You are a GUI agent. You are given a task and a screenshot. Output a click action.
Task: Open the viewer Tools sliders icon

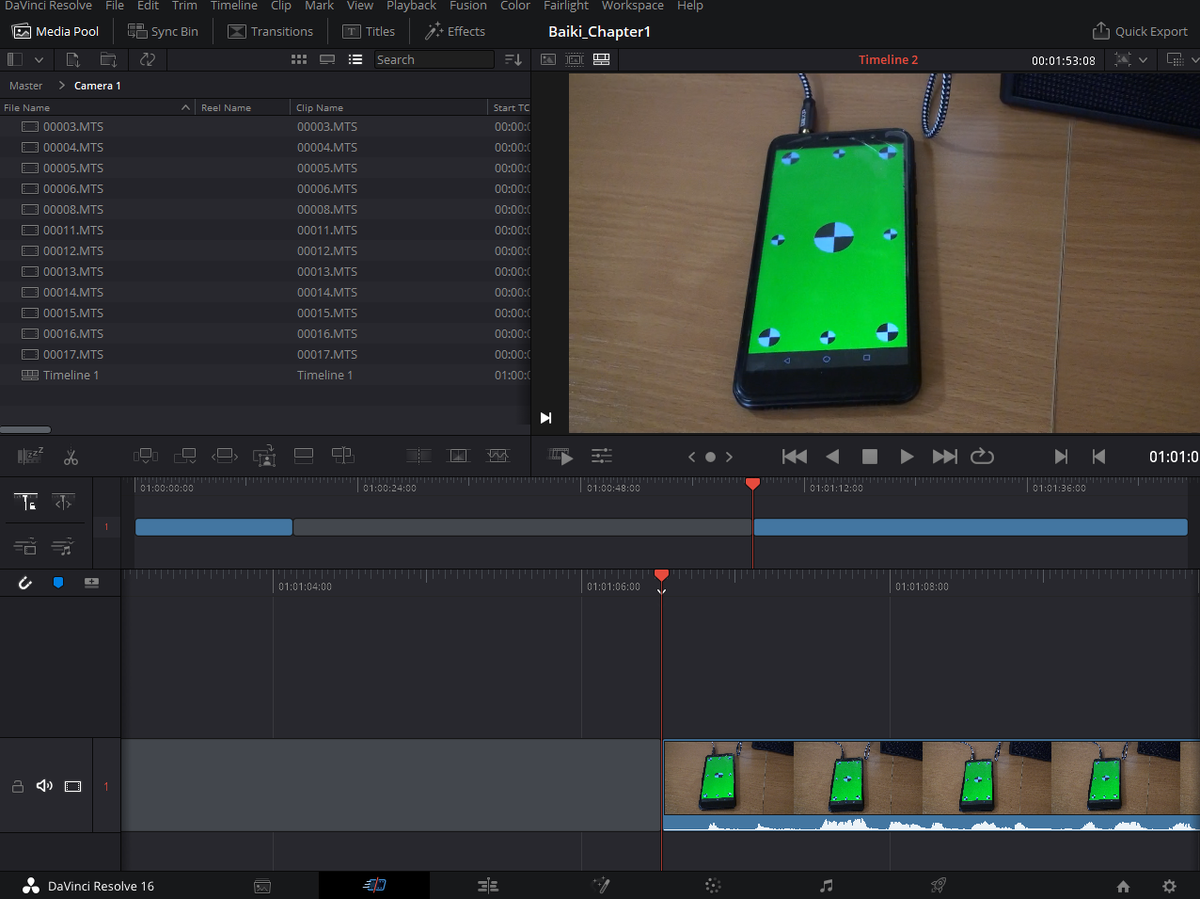point(601,456)
